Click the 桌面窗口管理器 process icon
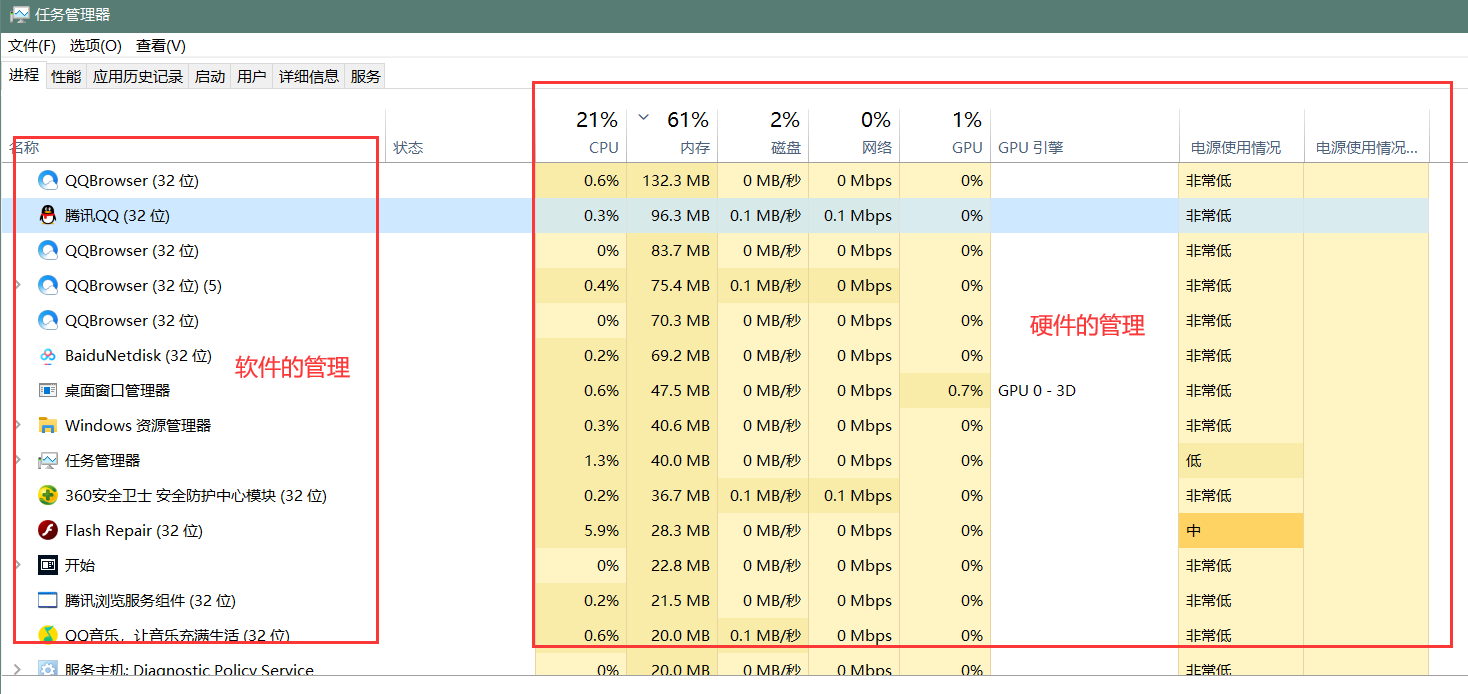The height and width of the screenshot is (694, 1468). (48, 391)
